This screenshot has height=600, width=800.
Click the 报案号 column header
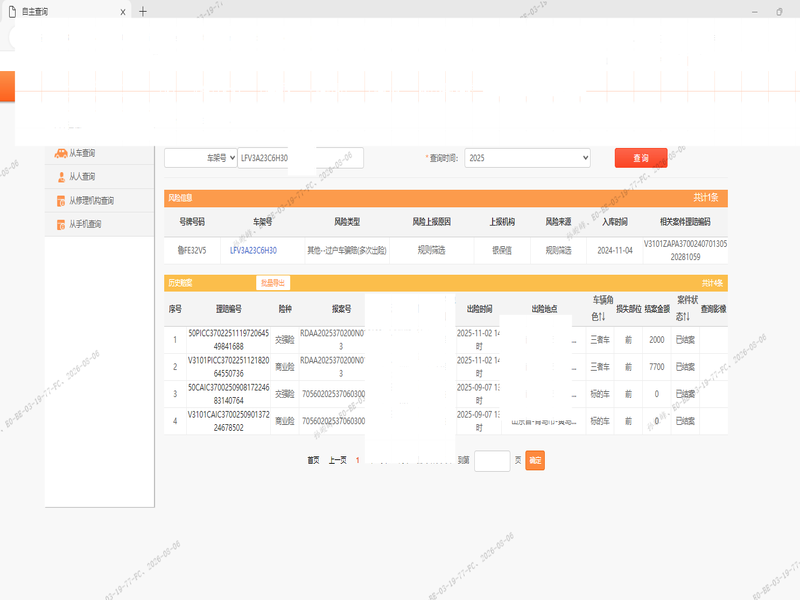click(341, 309)
